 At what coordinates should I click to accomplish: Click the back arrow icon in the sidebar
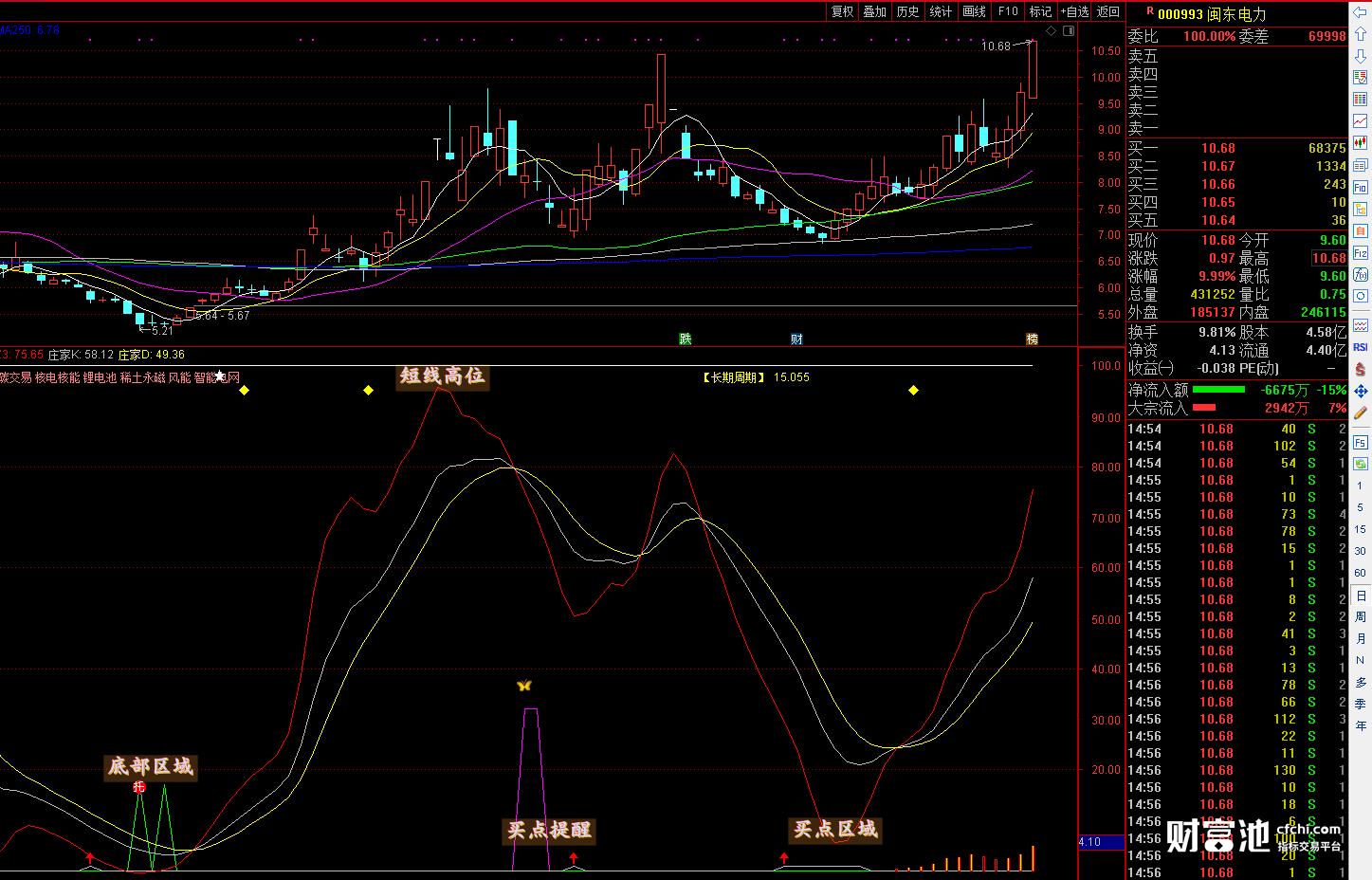pyautogui.click(x=1361, y=12)
